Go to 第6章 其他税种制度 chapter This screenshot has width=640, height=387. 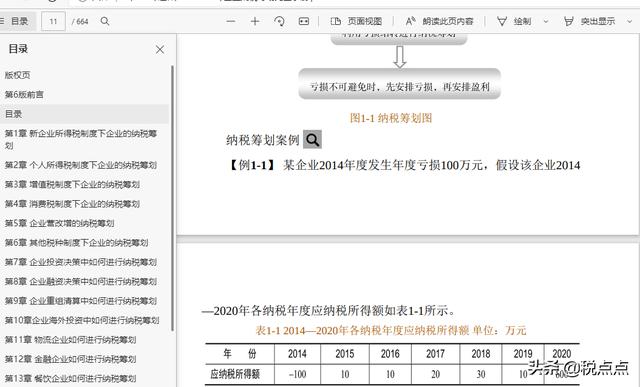click(x=76, y=242)
